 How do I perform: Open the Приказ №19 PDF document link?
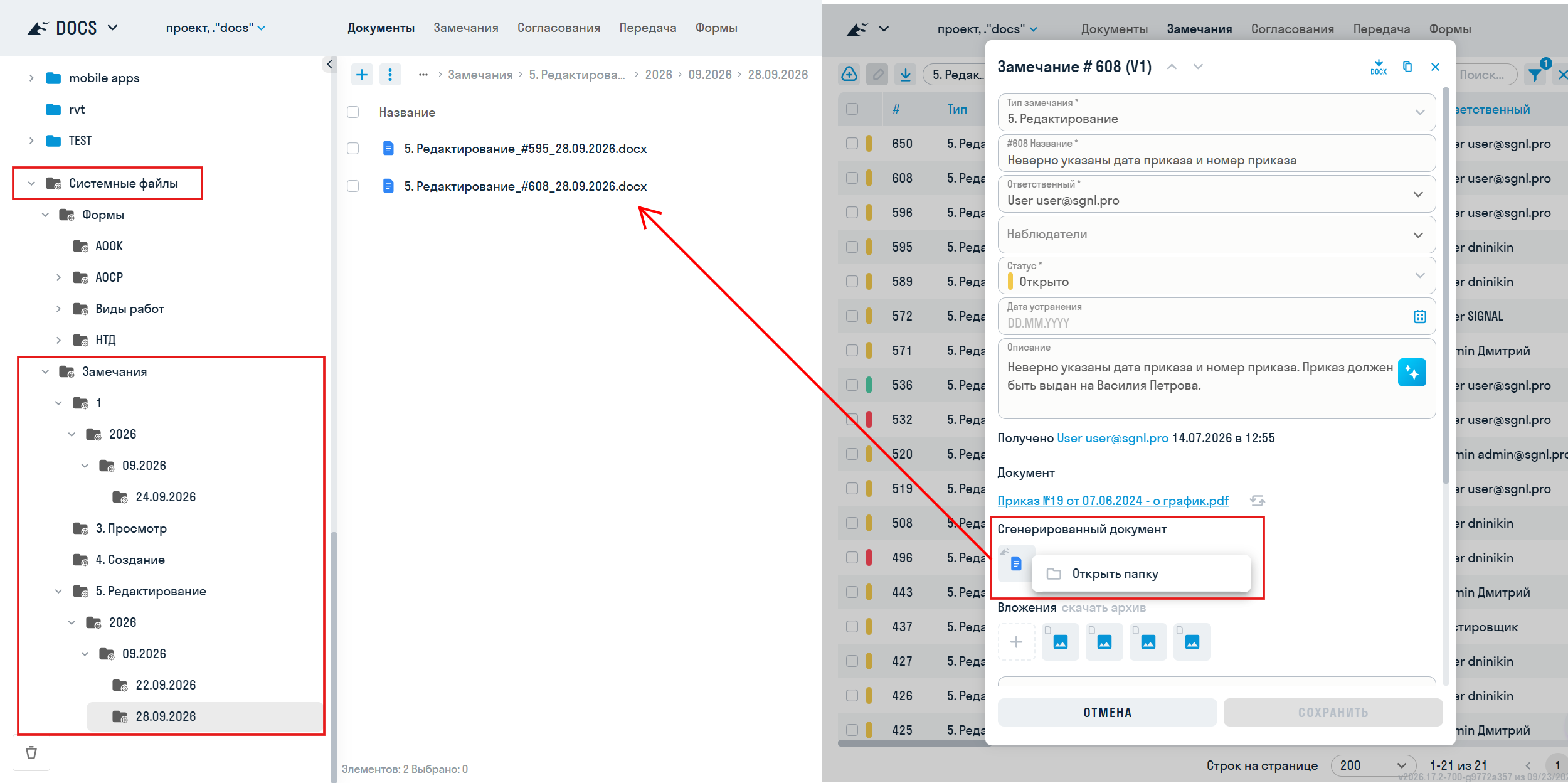[1113, 501]
